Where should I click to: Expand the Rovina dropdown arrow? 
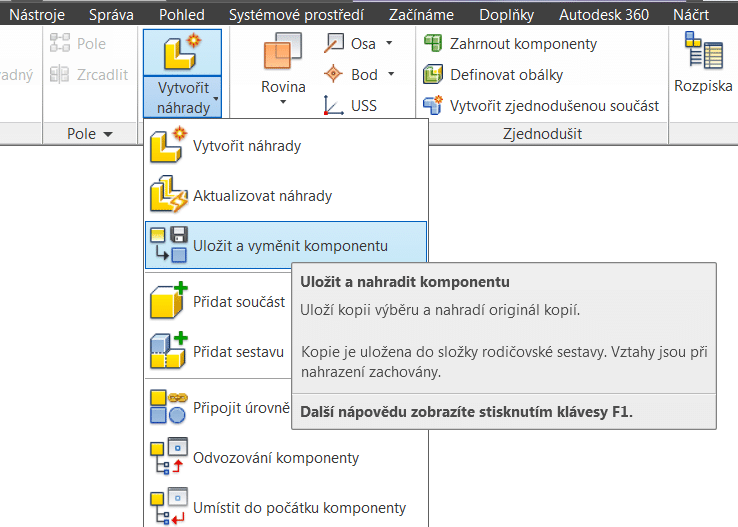point(283,102)
